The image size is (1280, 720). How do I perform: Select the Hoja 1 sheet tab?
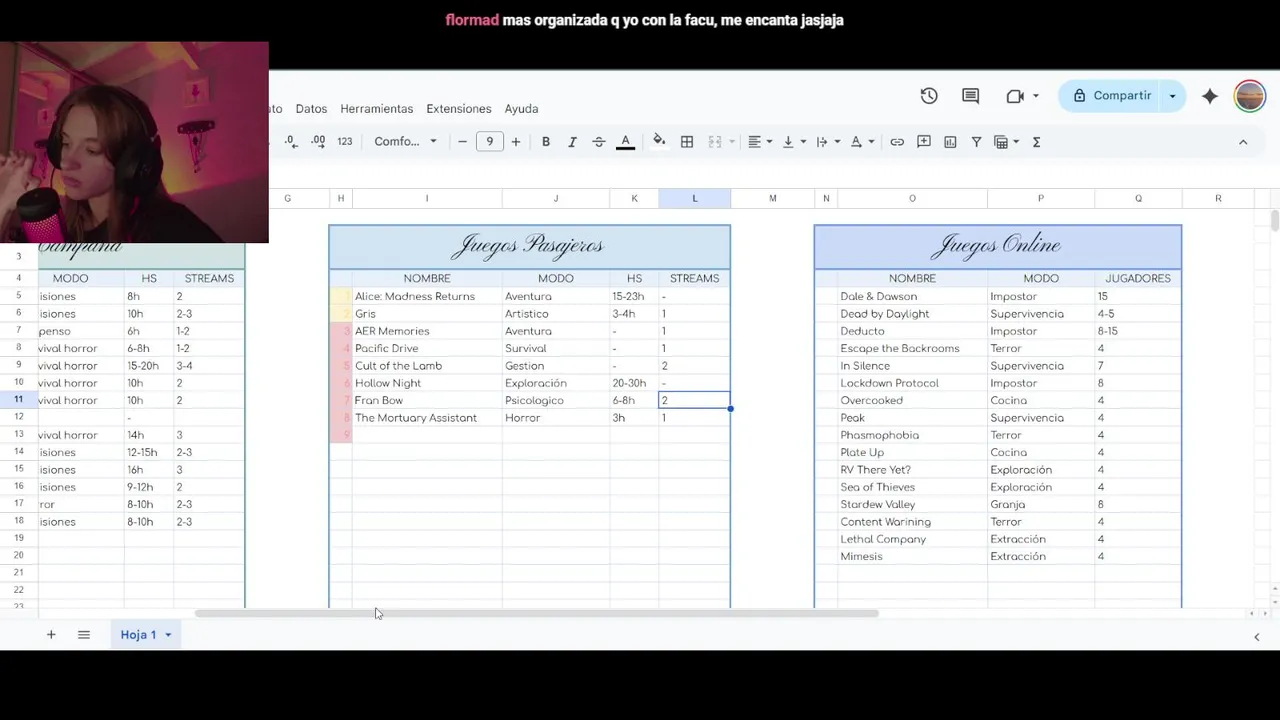coord(138,635)
